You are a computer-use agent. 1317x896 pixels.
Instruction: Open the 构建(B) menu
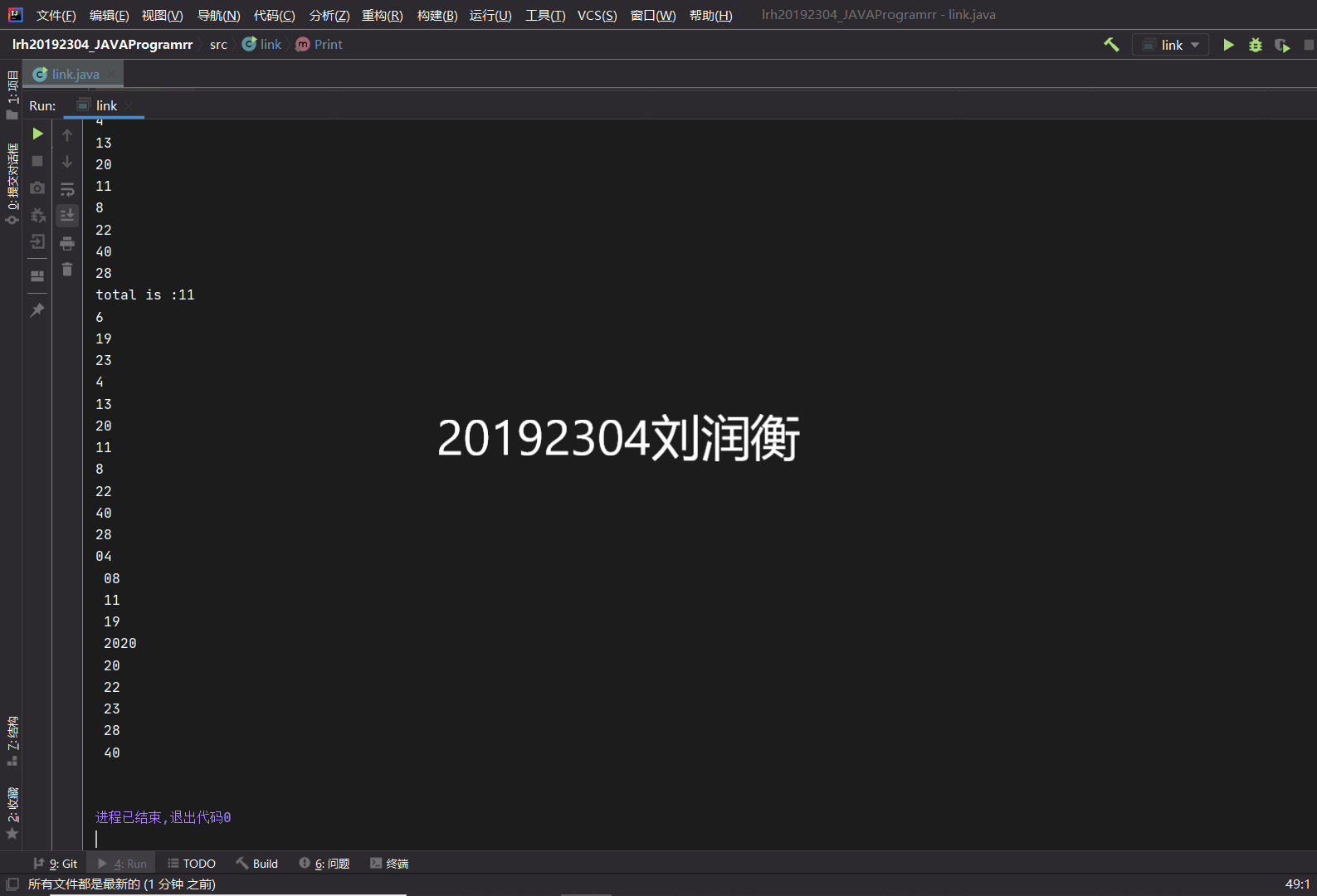[x=437, y=15]
